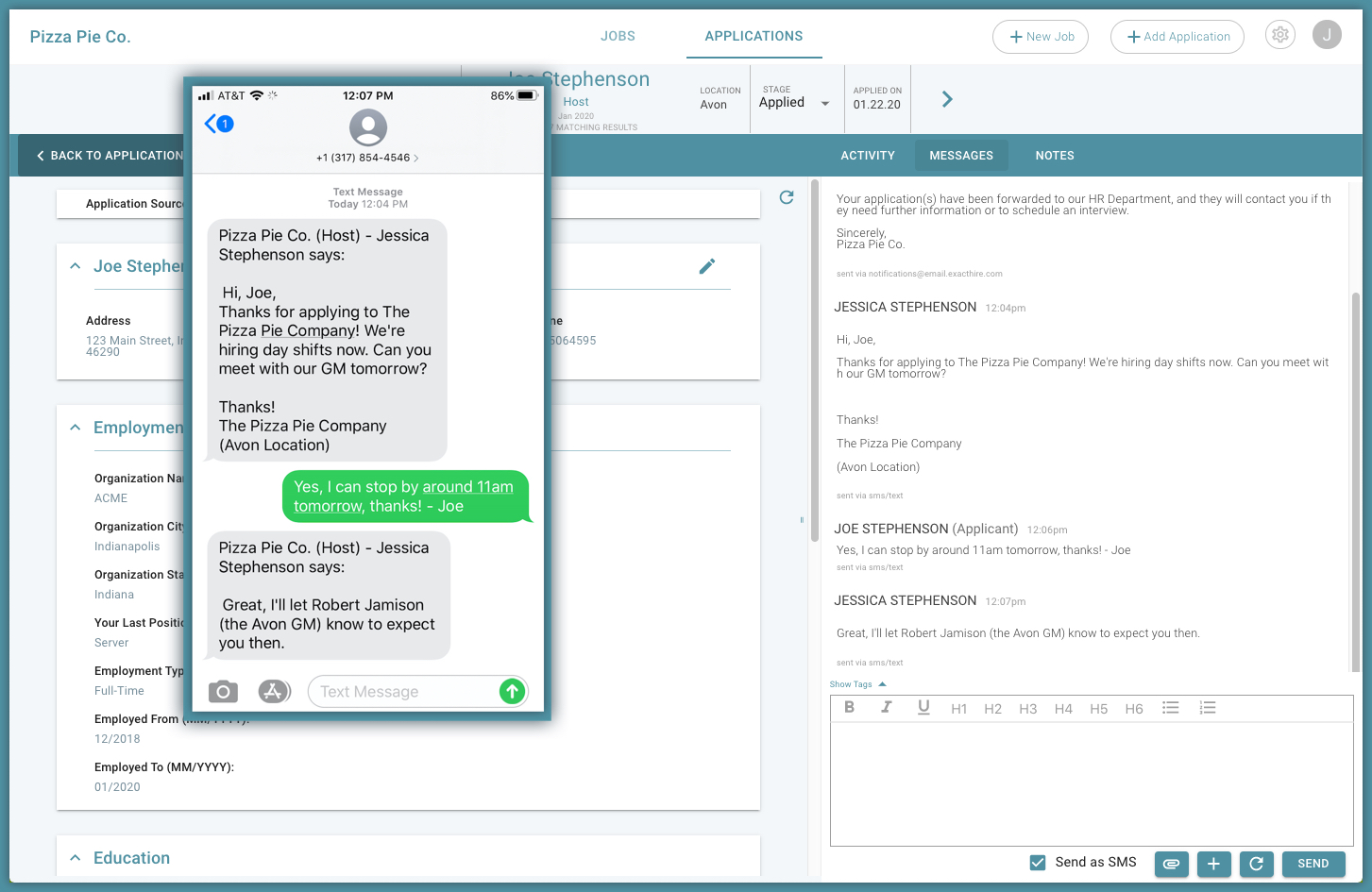This screenshot has height=892, width=1372.
Task: Click the New Job button
Action: (1041, 37)
